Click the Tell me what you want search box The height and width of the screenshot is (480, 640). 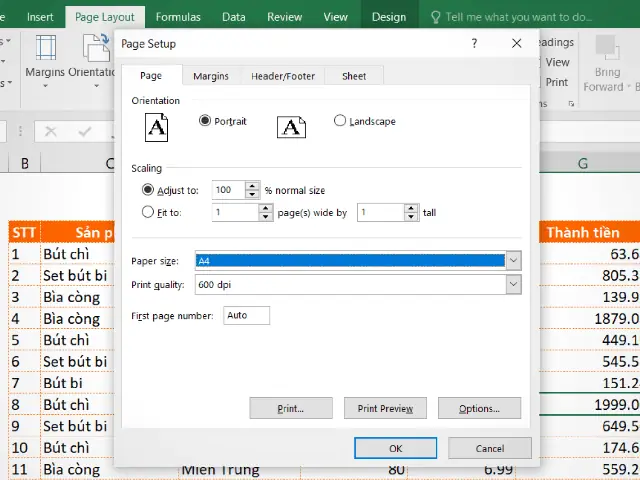point(518,17)
